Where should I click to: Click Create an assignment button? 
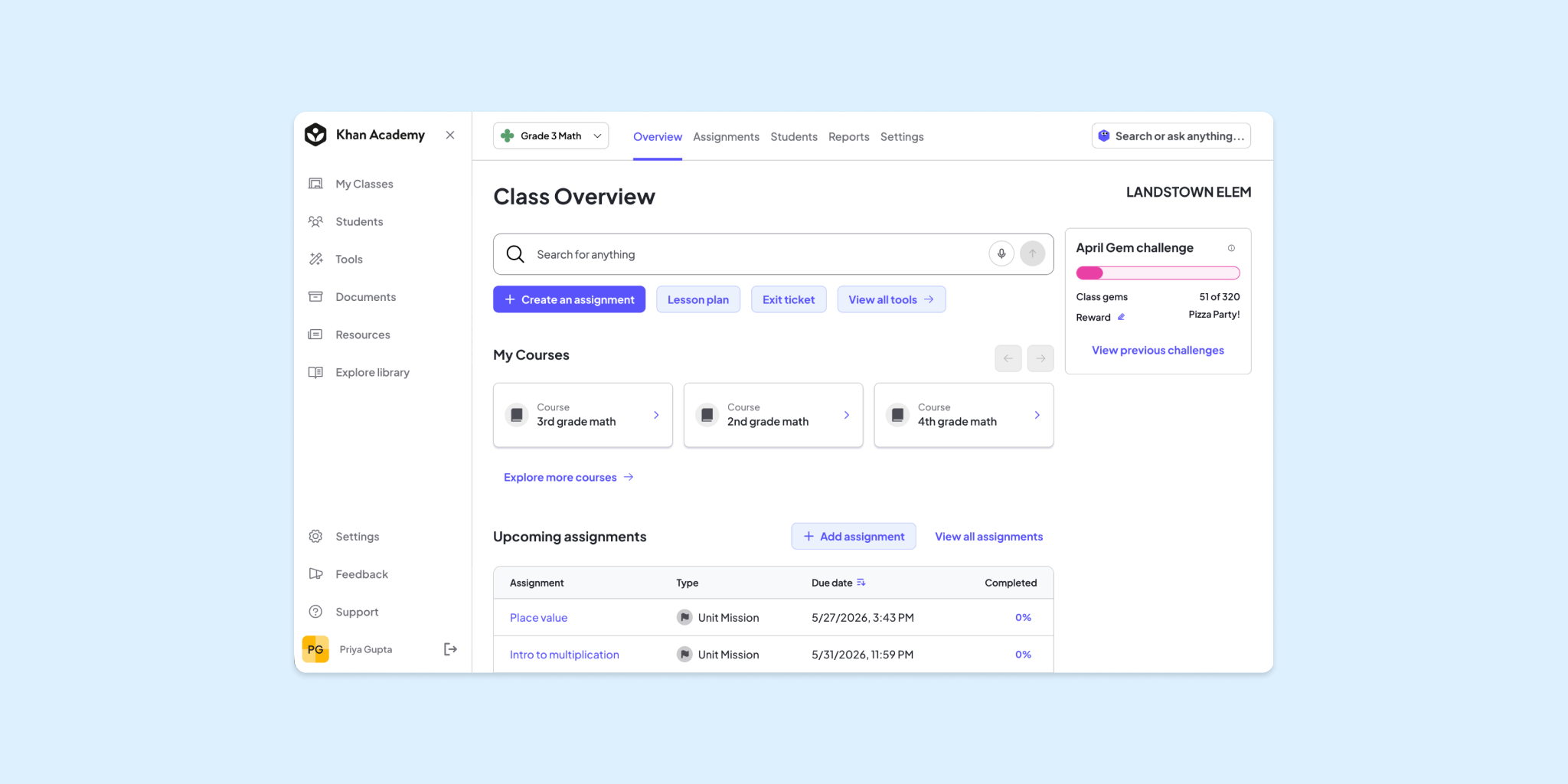569,299
